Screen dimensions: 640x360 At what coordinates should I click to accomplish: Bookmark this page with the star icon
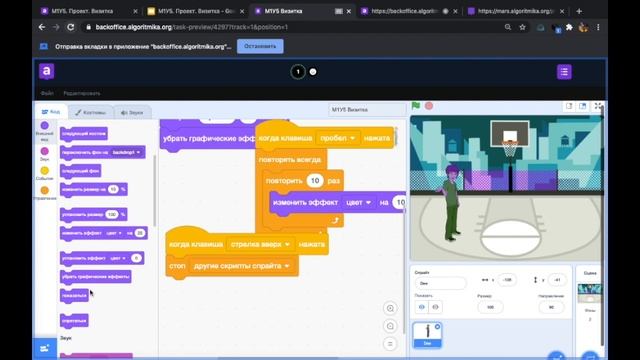tap(522, 27)
